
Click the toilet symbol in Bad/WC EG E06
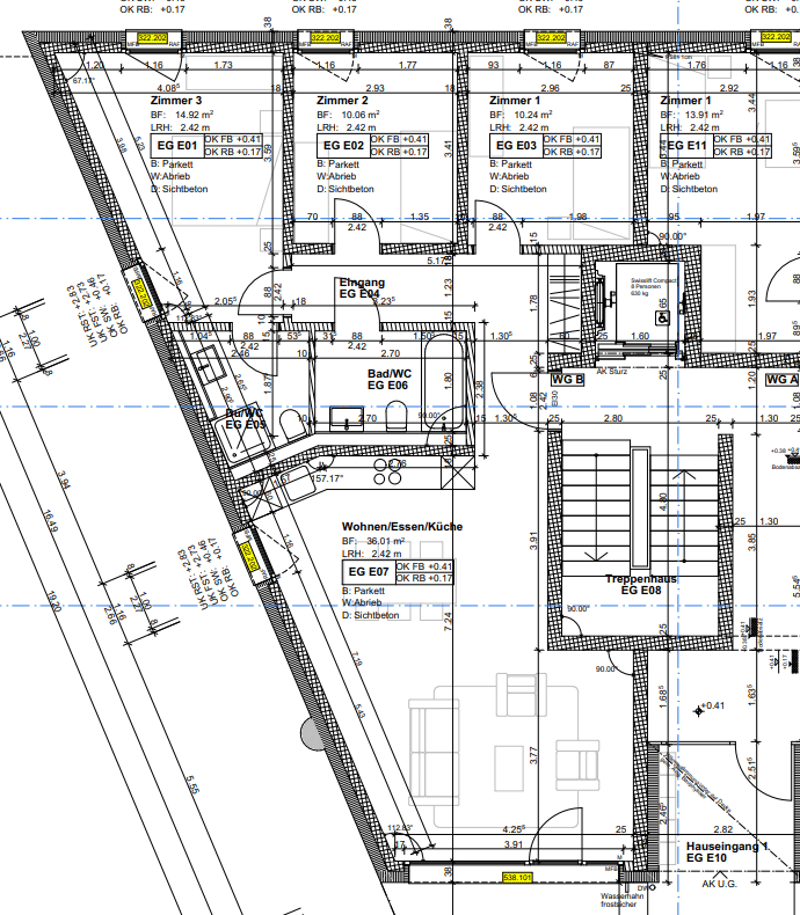tap(396, 415)
